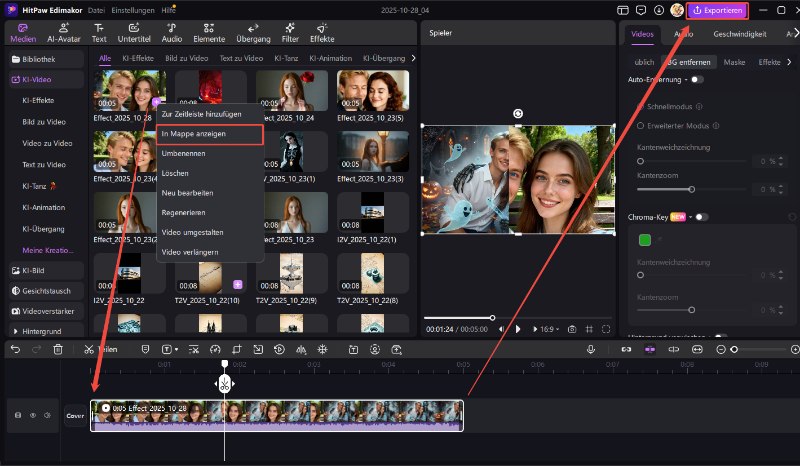800x466 pixels.
Task: Take a snapshot with the camera icon
Action: pyautogui.click(x=571, y=328)
